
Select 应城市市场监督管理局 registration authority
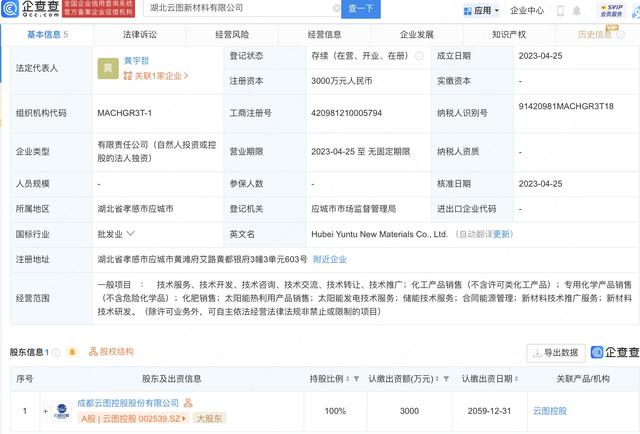tap(353, 209)
